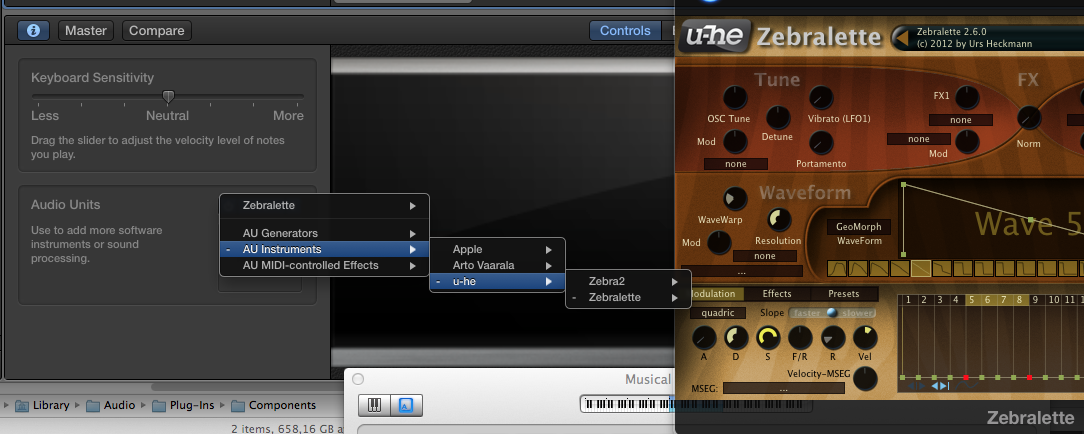The height and width of the screenshot is (434, 1084).
Task: Open the GeoMorph waveform mode selector
Action: coord(859,227)
